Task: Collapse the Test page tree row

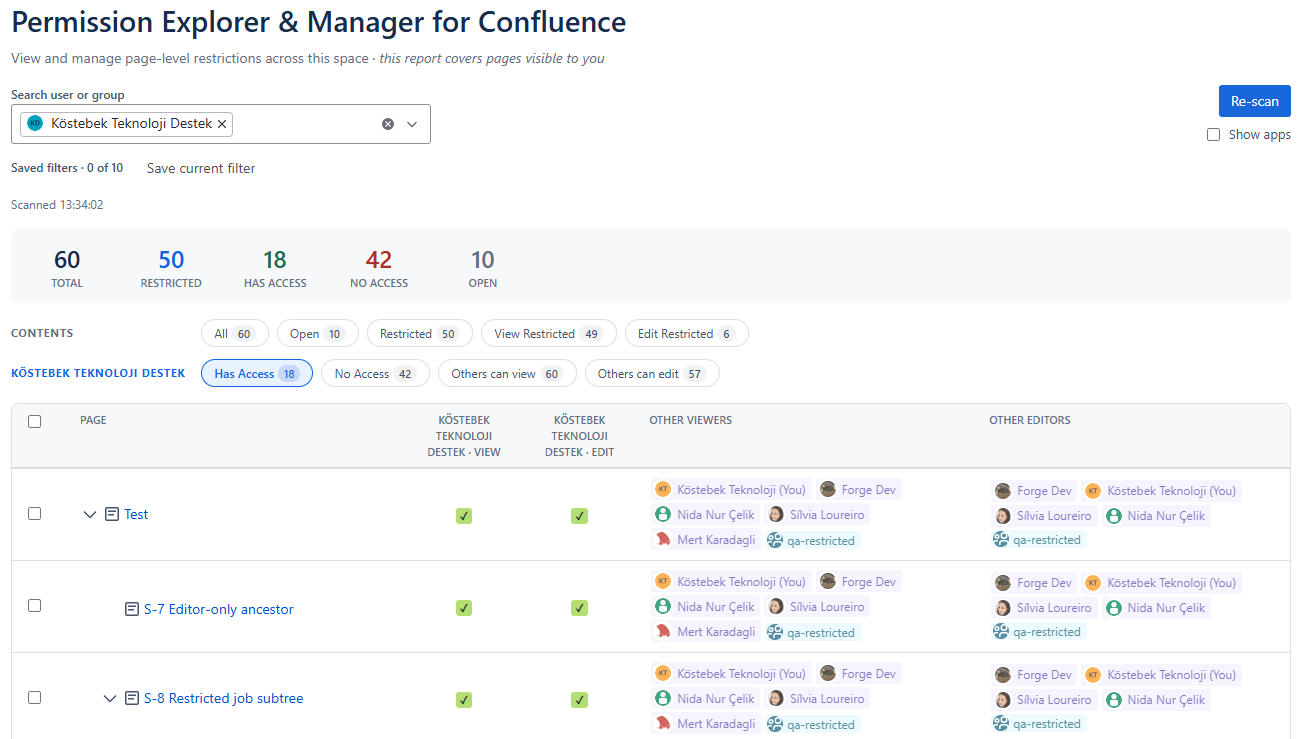Action: (x=90, y=514)
